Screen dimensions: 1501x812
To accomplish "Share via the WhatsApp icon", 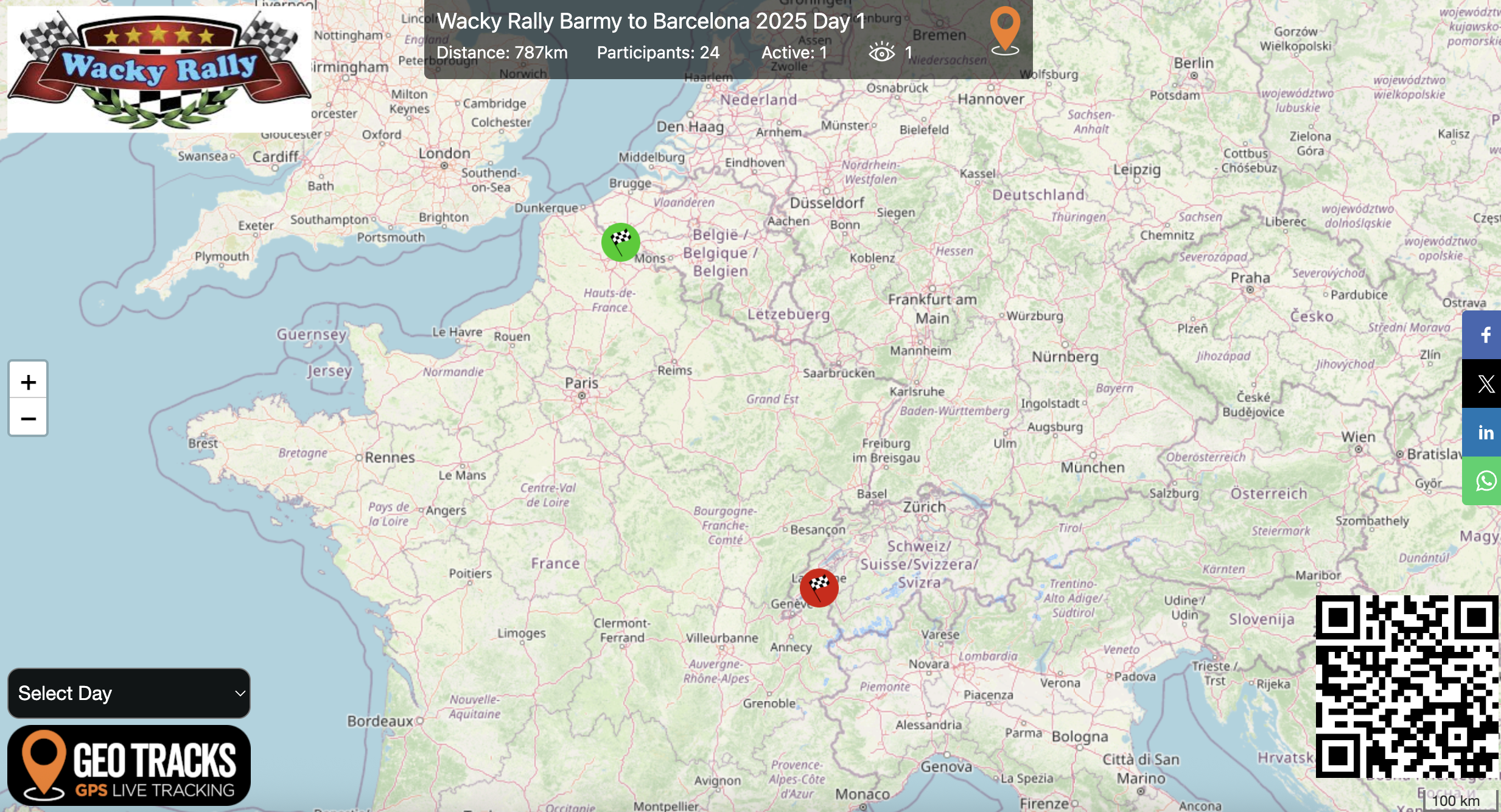I will [x=1485, y=481].
